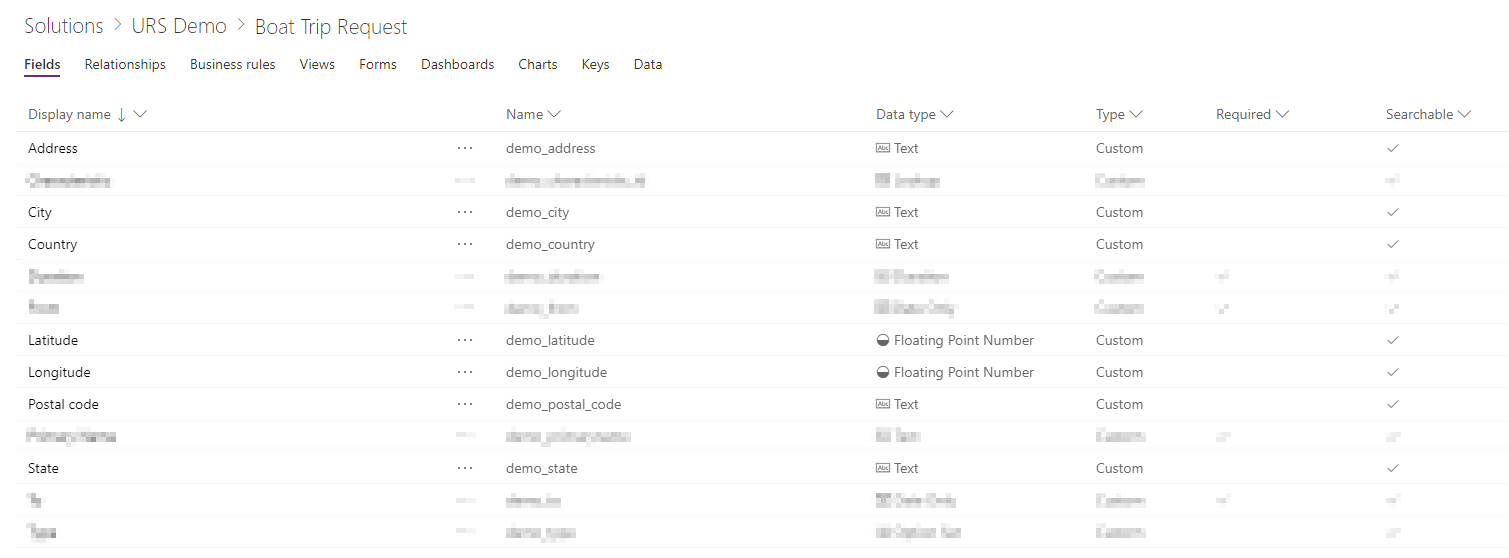1509x558 pixels.
Task: Click the Searchable checkmark in City row
Action: [1393, 212]
